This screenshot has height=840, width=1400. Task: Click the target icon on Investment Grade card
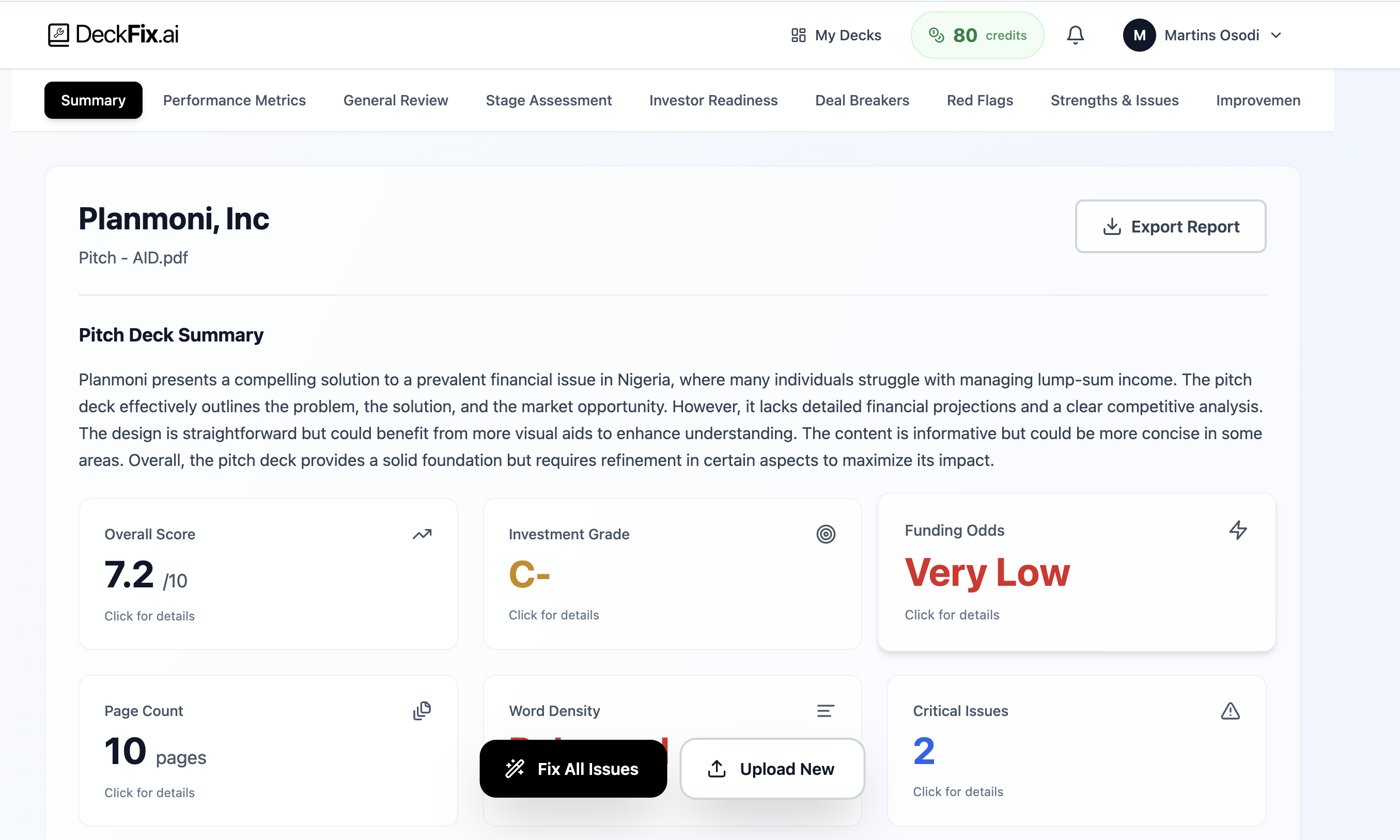[826, 534]
